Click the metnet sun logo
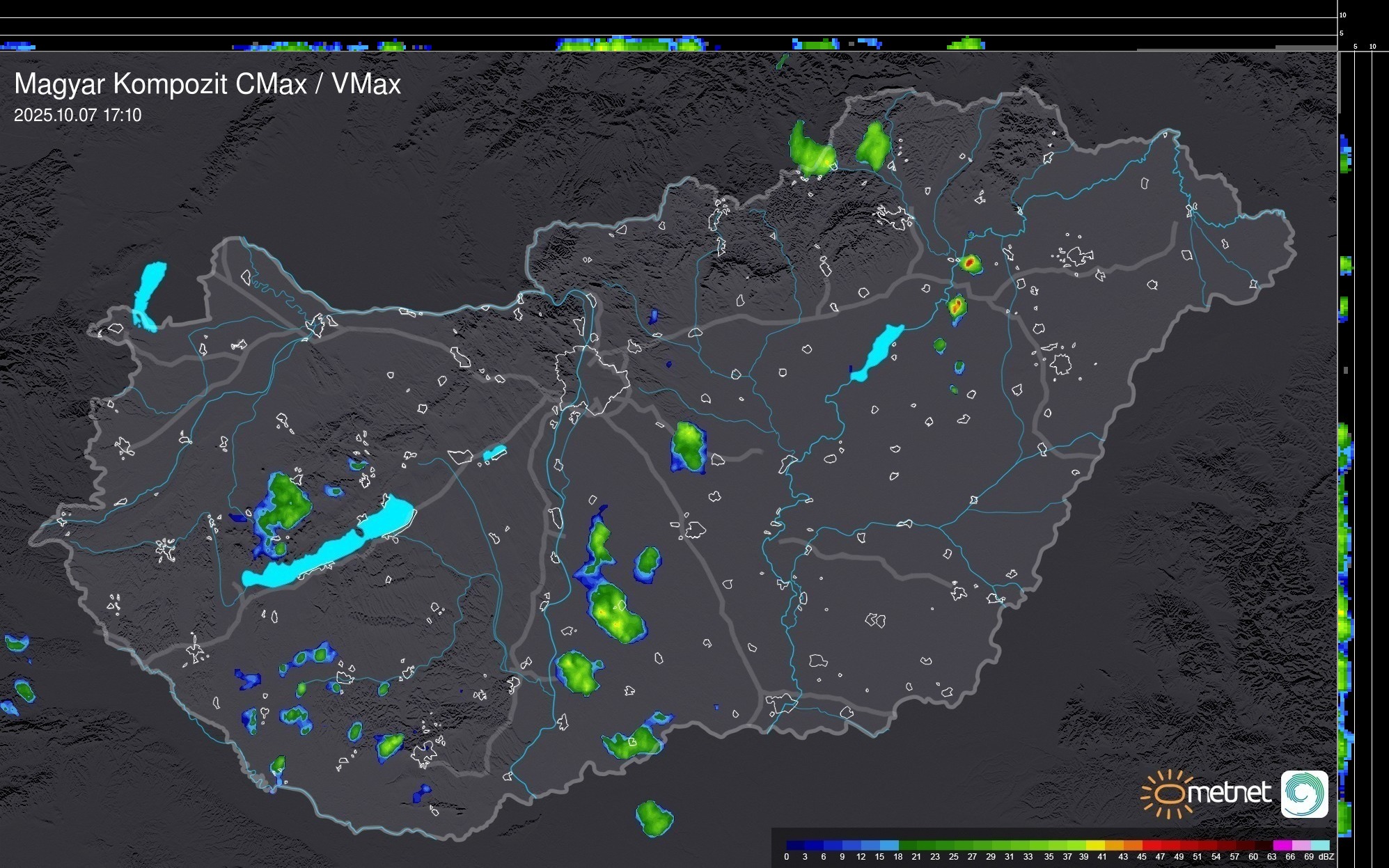 (x=1169, y=794)
